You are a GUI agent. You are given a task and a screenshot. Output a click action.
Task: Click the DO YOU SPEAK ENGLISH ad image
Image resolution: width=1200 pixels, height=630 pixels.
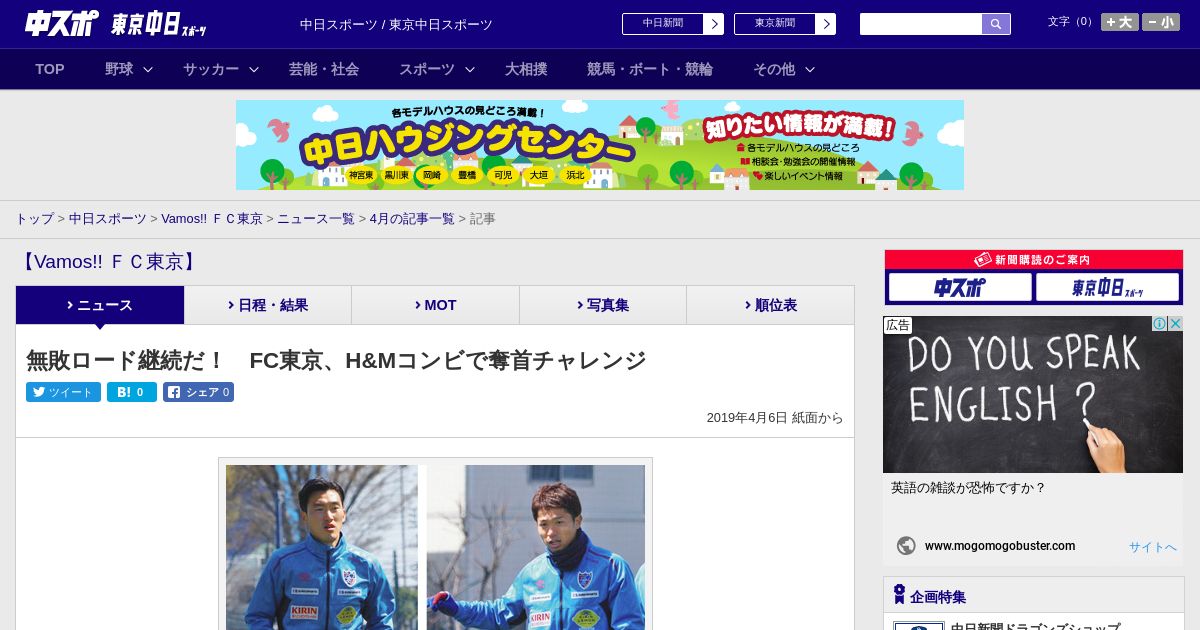[x=1033, y=395]
